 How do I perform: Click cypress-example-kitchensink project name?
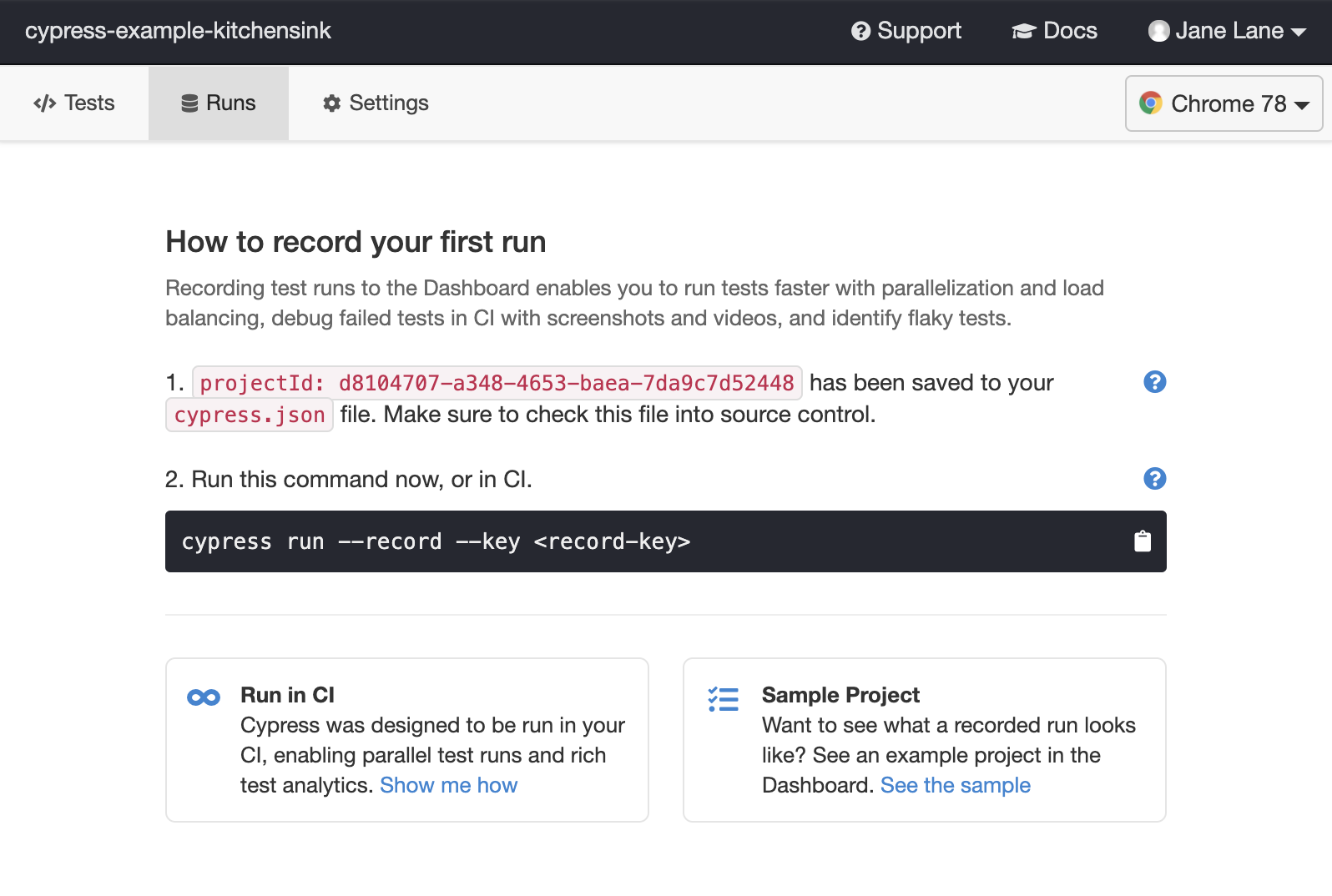click(178, 31)
